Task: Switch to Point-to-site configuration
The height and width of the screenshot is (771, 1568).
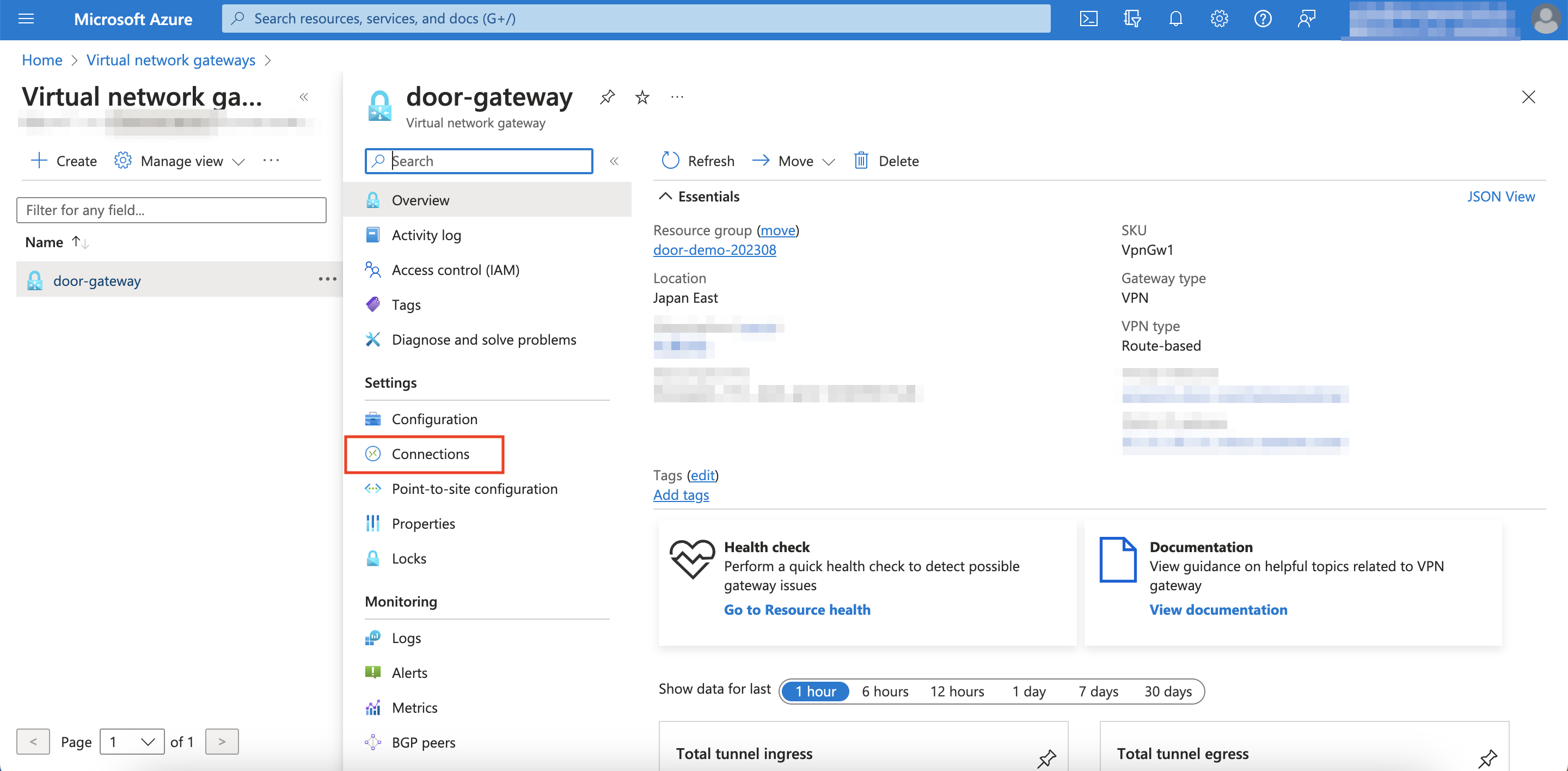Action: [474, 488]
